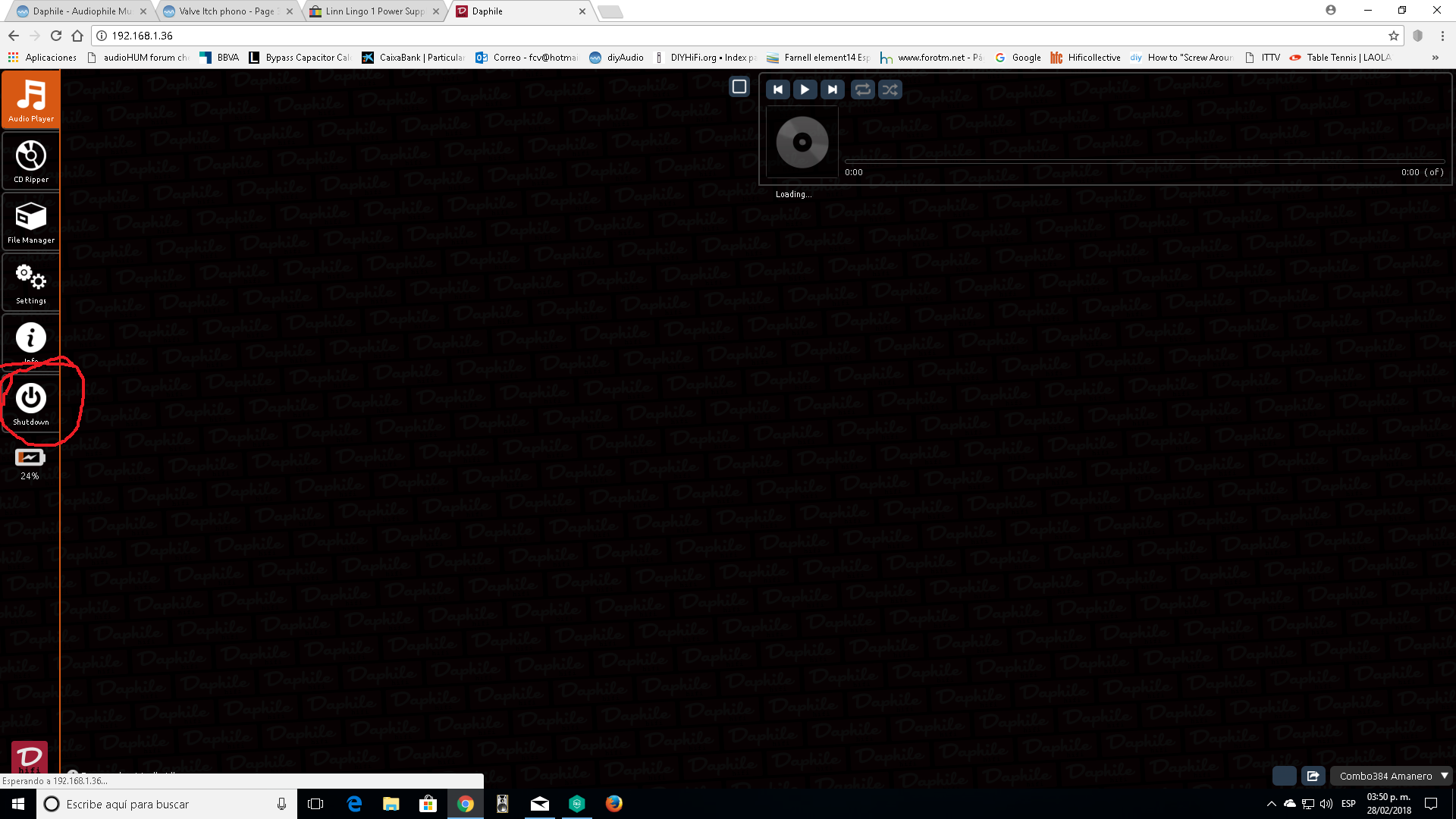Go to the browser home page
Viewport: 1456px width, 819px height.
pyautogui.click(x=77, y=36)
